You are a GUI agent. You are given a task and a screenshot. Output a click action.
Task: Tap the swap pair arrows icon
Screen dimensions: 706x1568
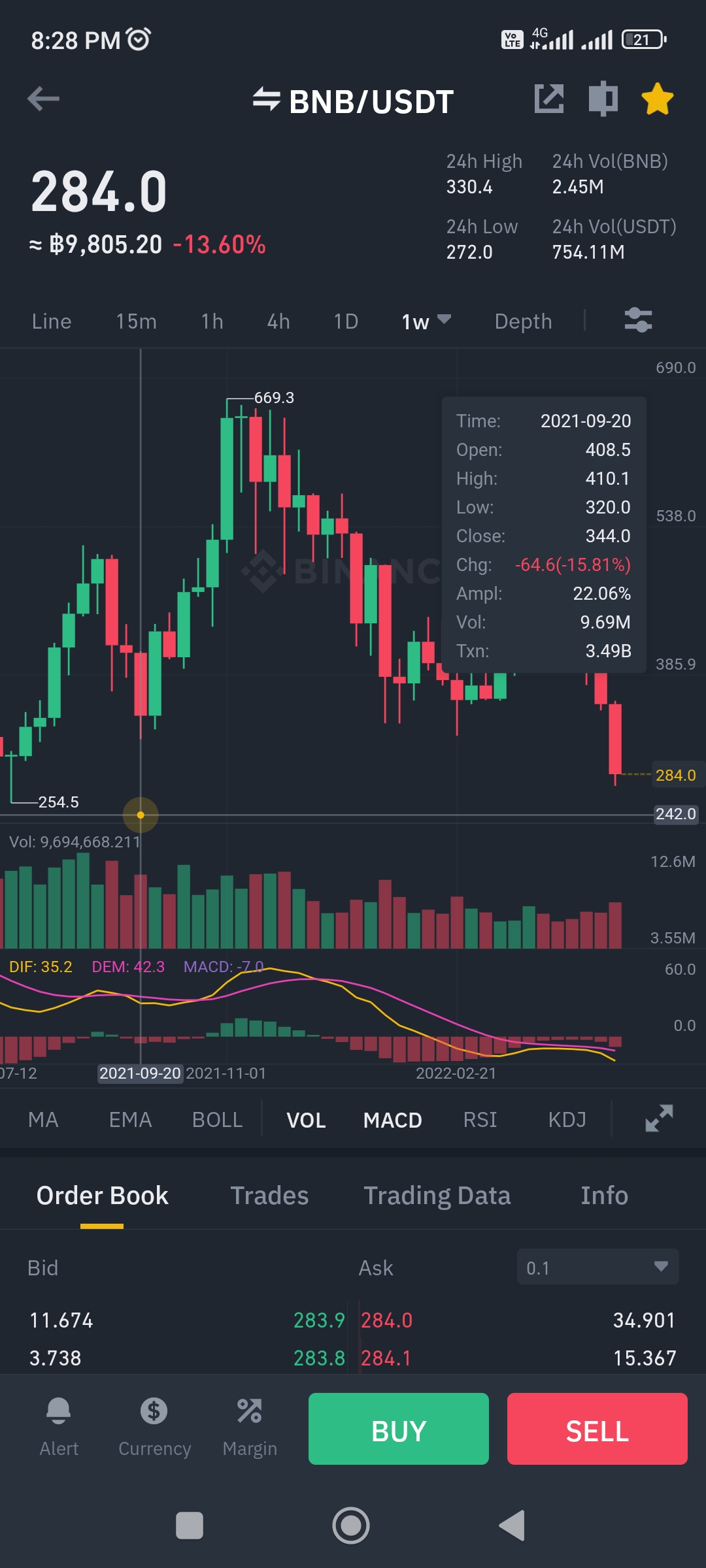tap(267, 99)
